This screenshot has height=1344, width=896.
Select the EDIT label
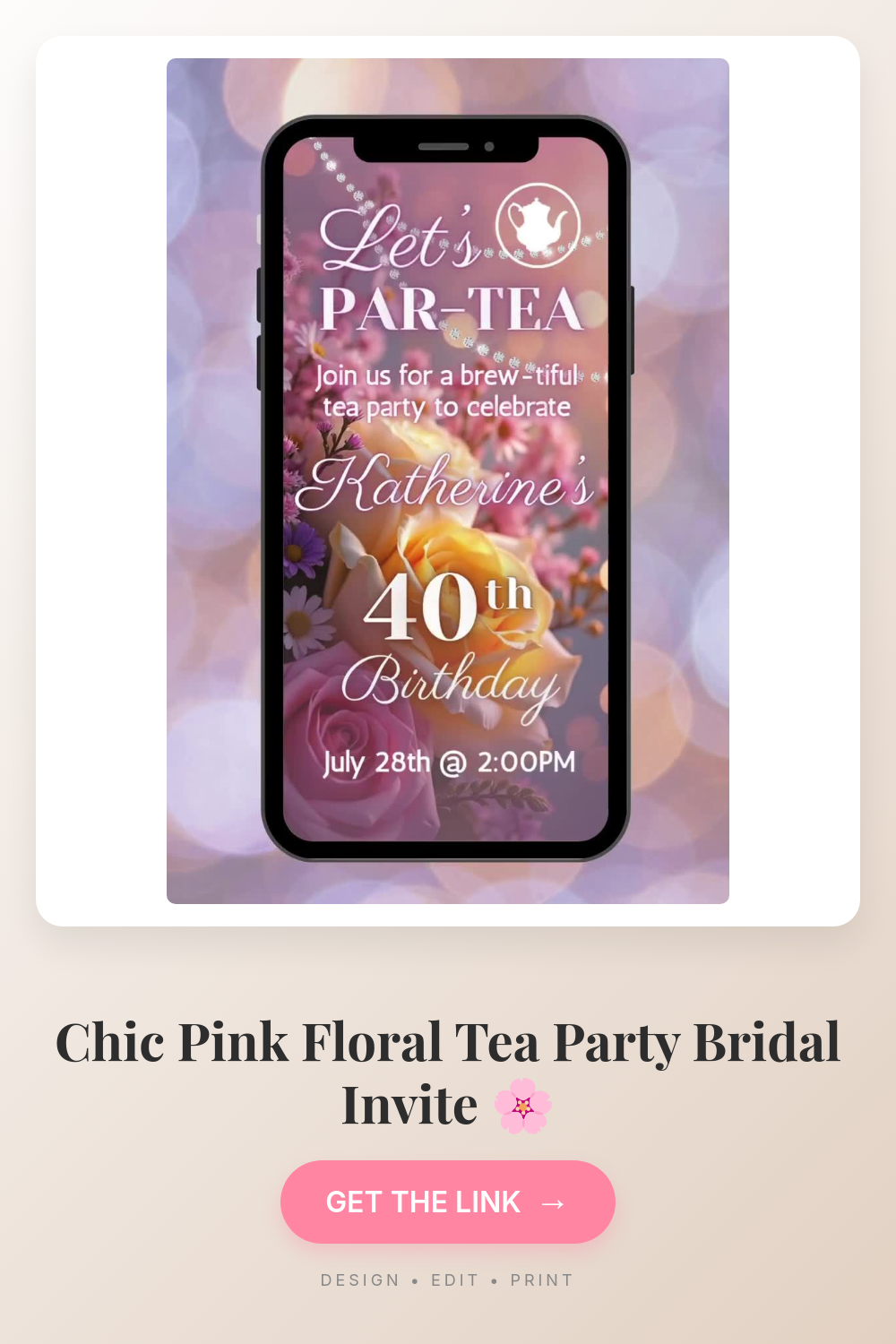pos(455,1280)
